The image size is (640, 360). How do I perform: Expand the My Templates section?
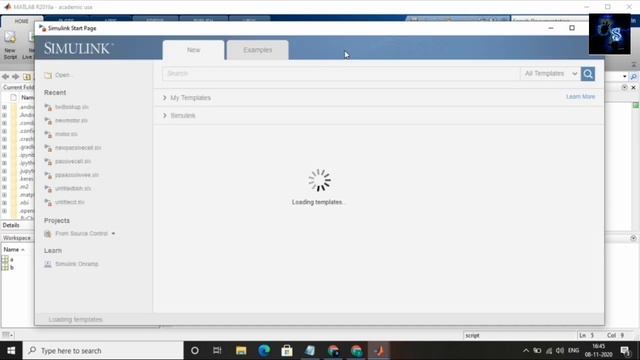[164, 98]
